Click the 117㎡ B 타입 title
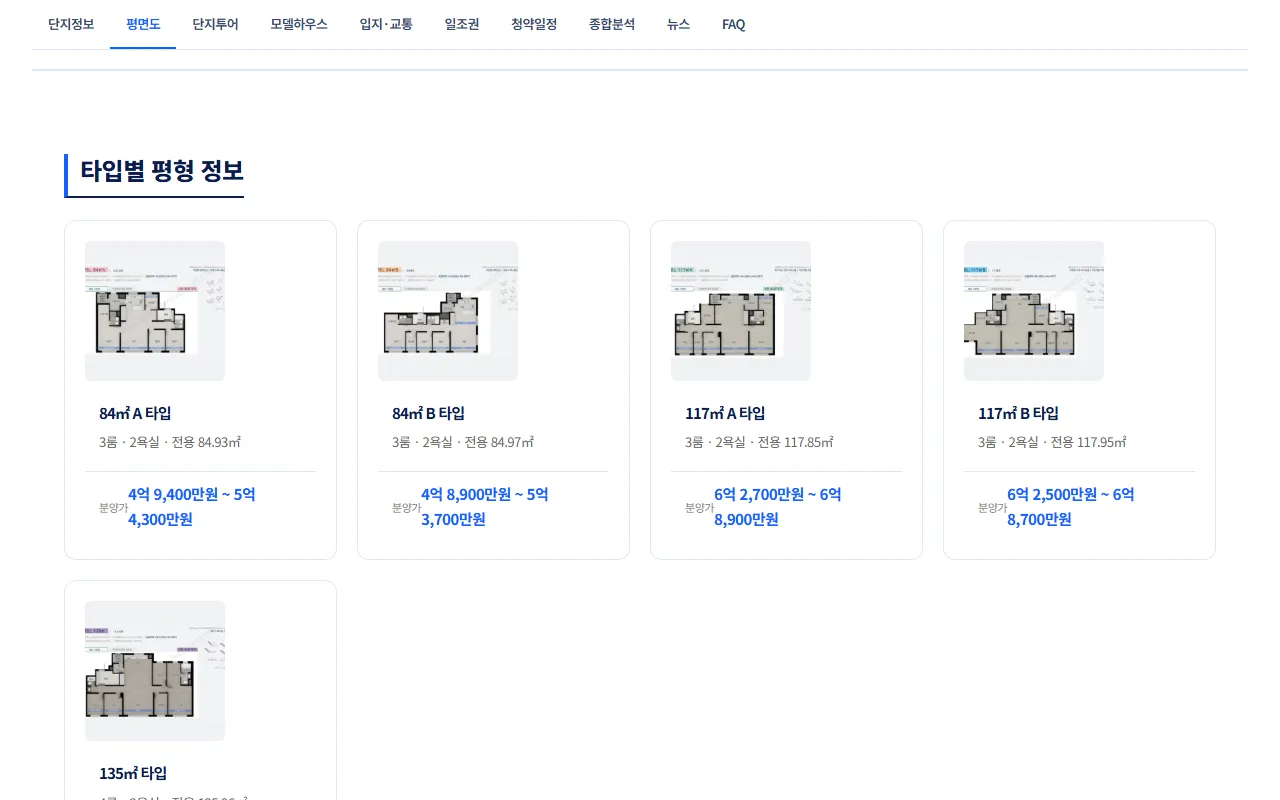This screenshot has width=1280, height=800. pos(1018,413)
